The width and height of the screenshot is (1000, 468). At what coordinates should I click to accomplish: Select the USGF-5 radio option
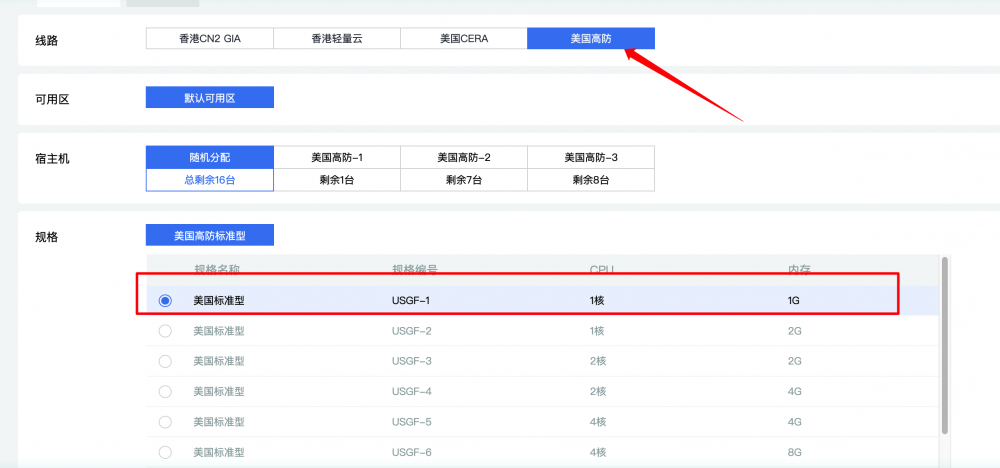(x=165, y=422)
